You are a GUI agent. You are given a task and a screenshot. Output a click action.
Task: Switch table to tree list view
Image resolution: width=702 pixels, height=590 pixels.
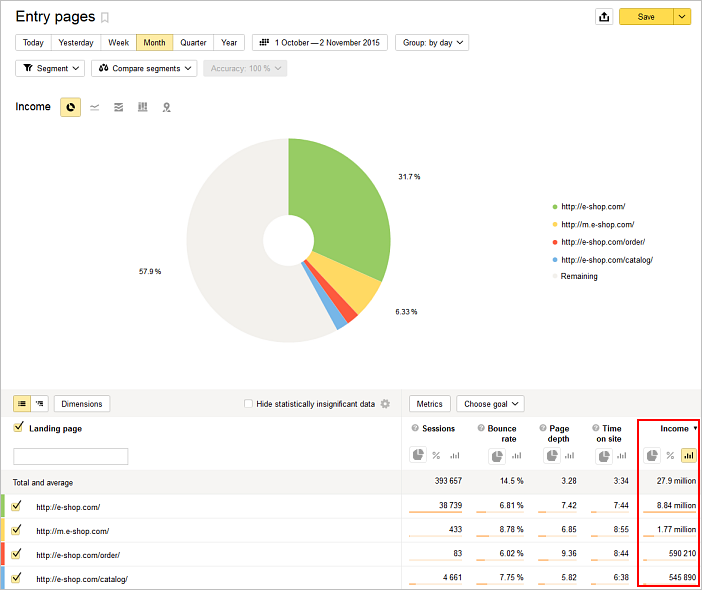point(40,404)
